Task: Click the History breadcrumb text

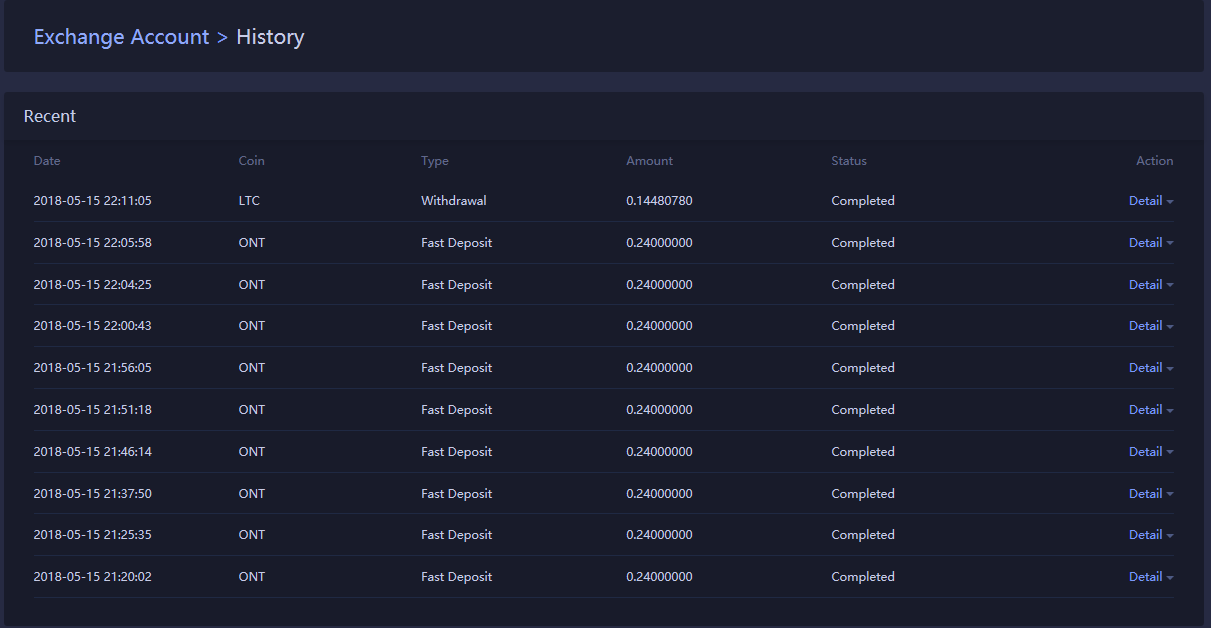Action: point(270,37)
